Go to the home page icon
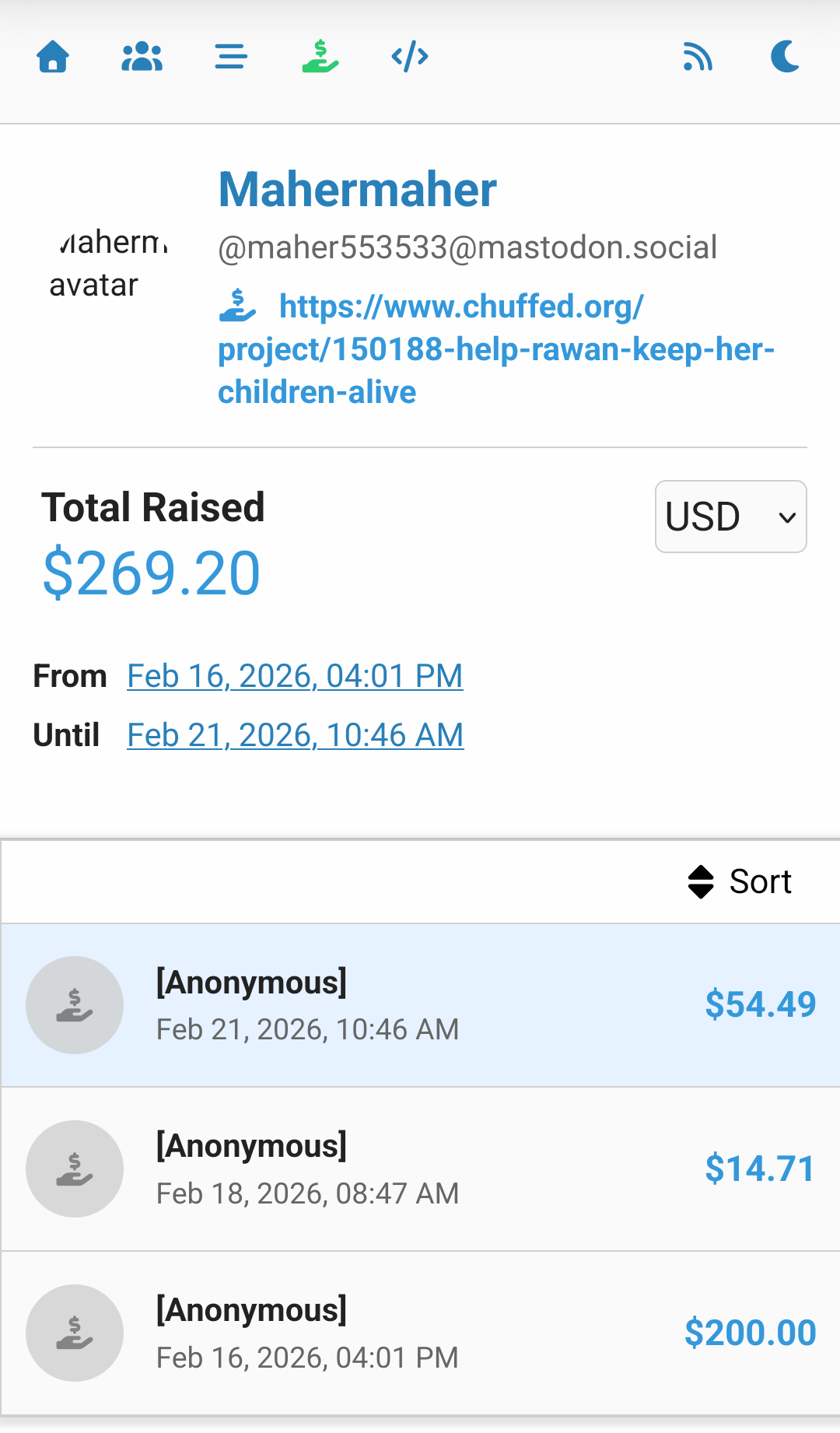Image resolution: width=840 pixels, height=1433 pixels. click(53, 57)
